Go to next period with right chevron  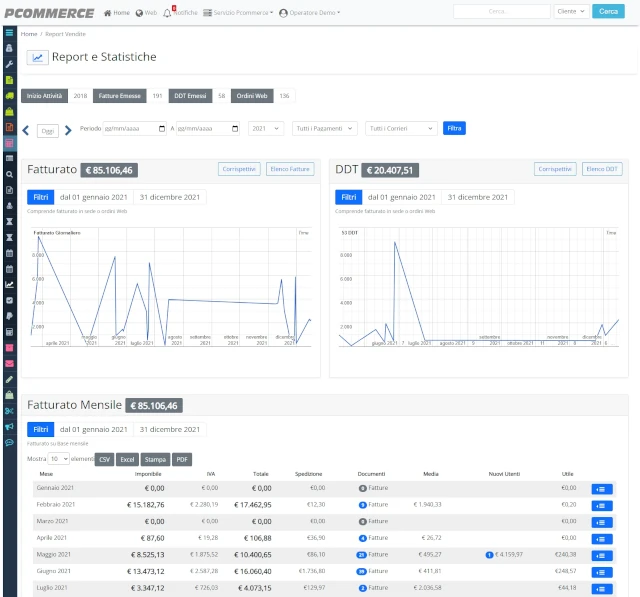(x=68, y=131)
